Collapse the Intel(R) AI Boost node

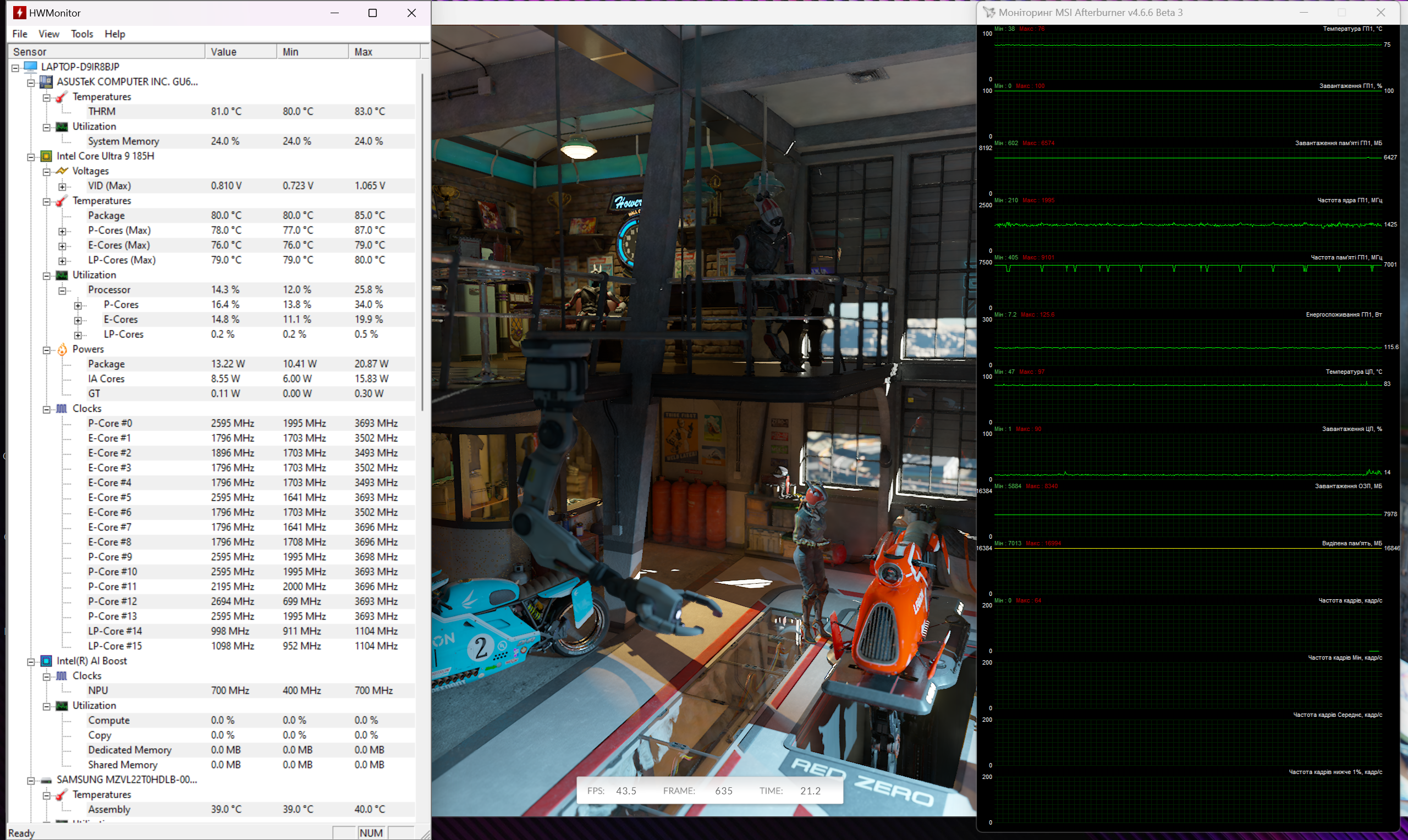[x=31, y=662]
